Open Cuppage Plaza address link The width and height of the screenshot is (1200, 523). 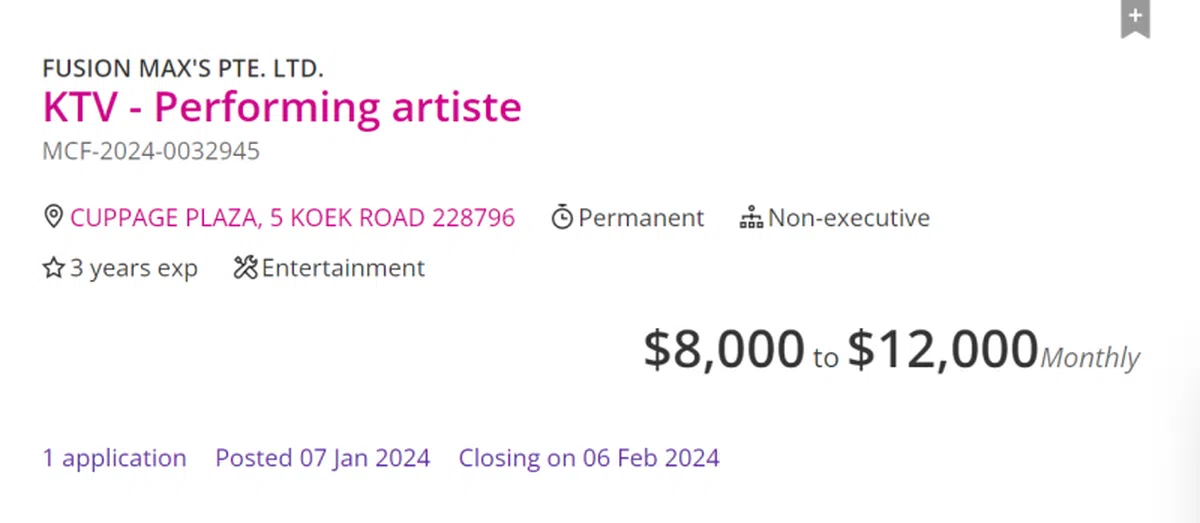point(292,217)
